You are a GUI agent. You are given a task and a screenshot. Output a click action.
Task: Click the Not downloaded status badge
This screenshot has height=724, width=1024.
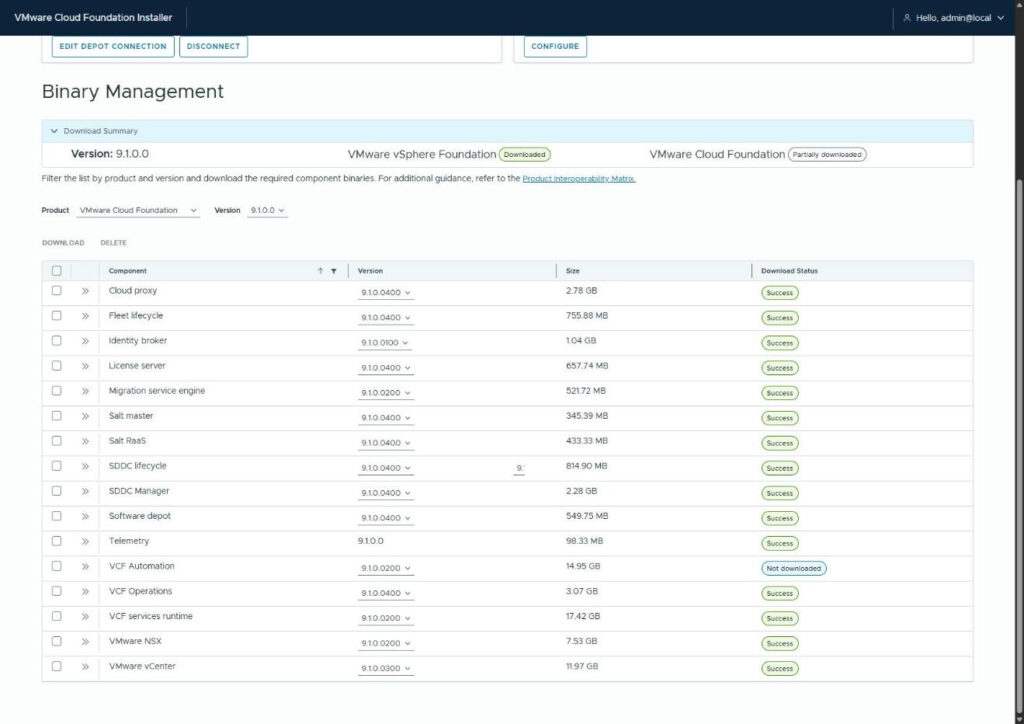pos(793,569)
